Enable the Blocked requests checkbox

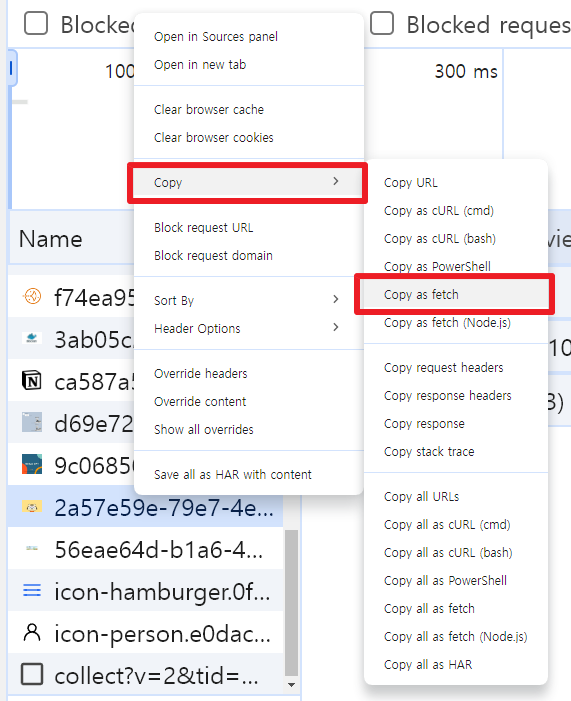pyautogui.click(x=382, y=23)
